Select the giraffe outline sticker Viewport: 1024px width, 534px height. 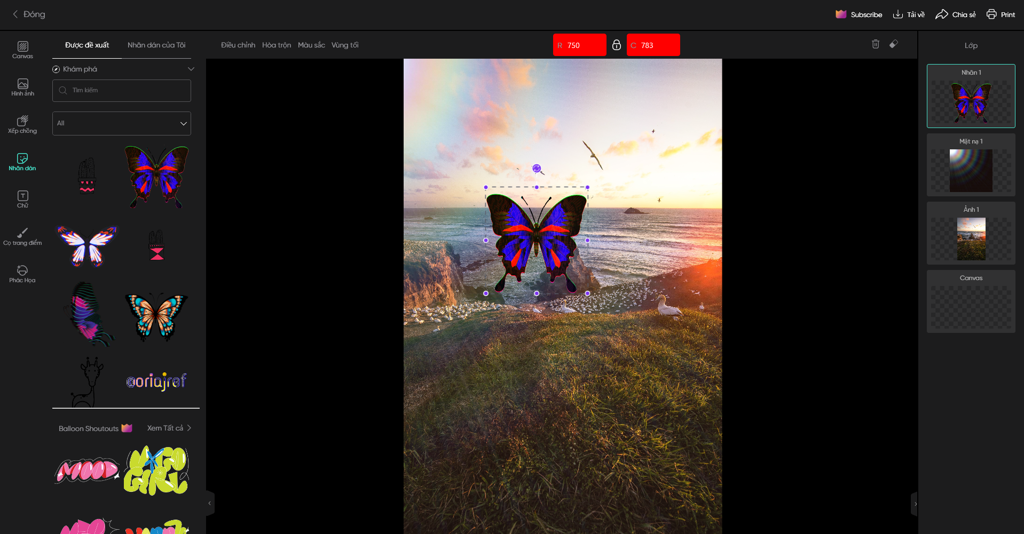point(86,381)
